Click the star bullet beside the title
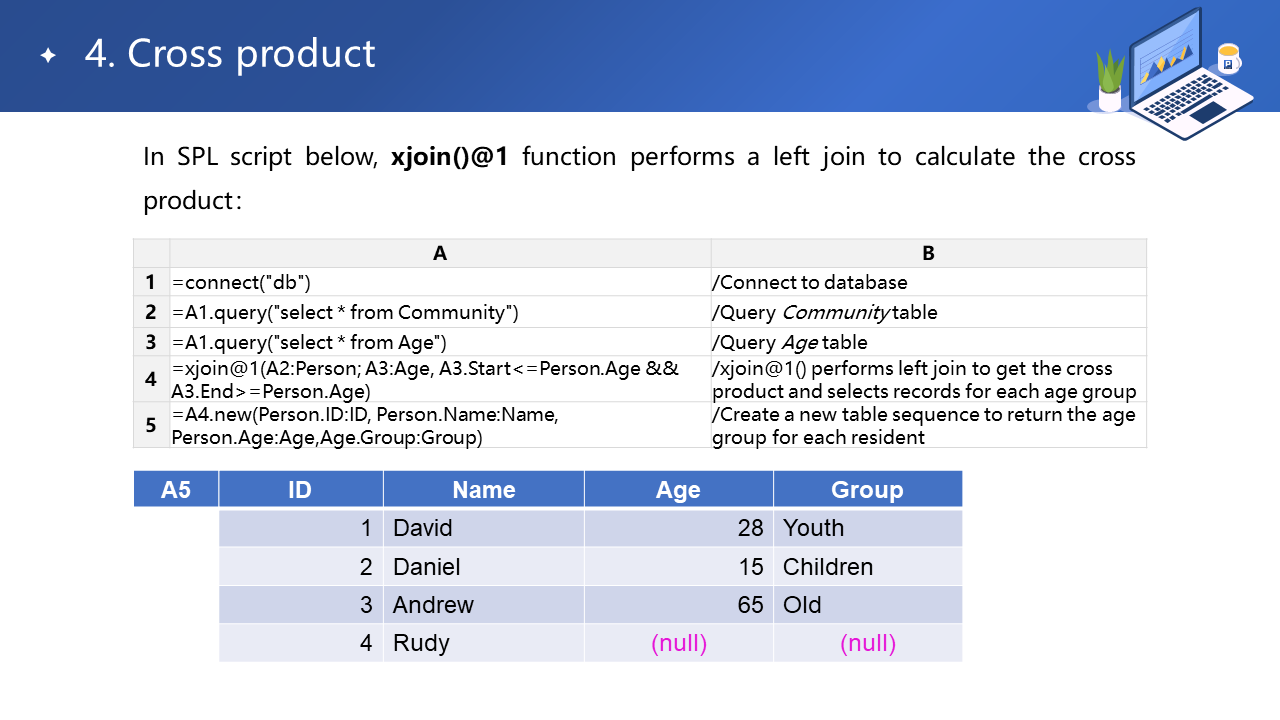Image resolution: width=1280 pixels, height=720 pixels. coord(48,56)
